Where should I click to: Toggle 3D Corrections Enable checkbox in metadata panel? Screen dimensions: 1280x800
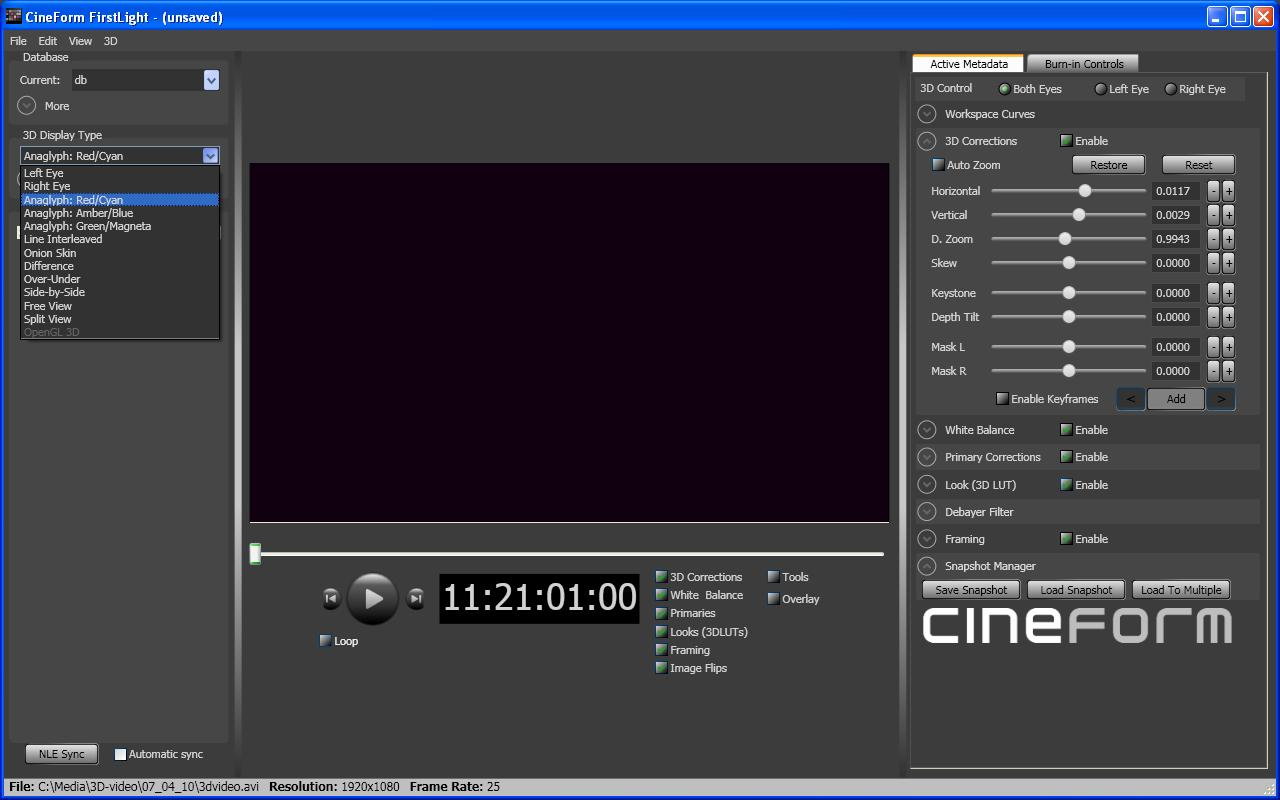pyautogui.click(x=1066, y=141)
